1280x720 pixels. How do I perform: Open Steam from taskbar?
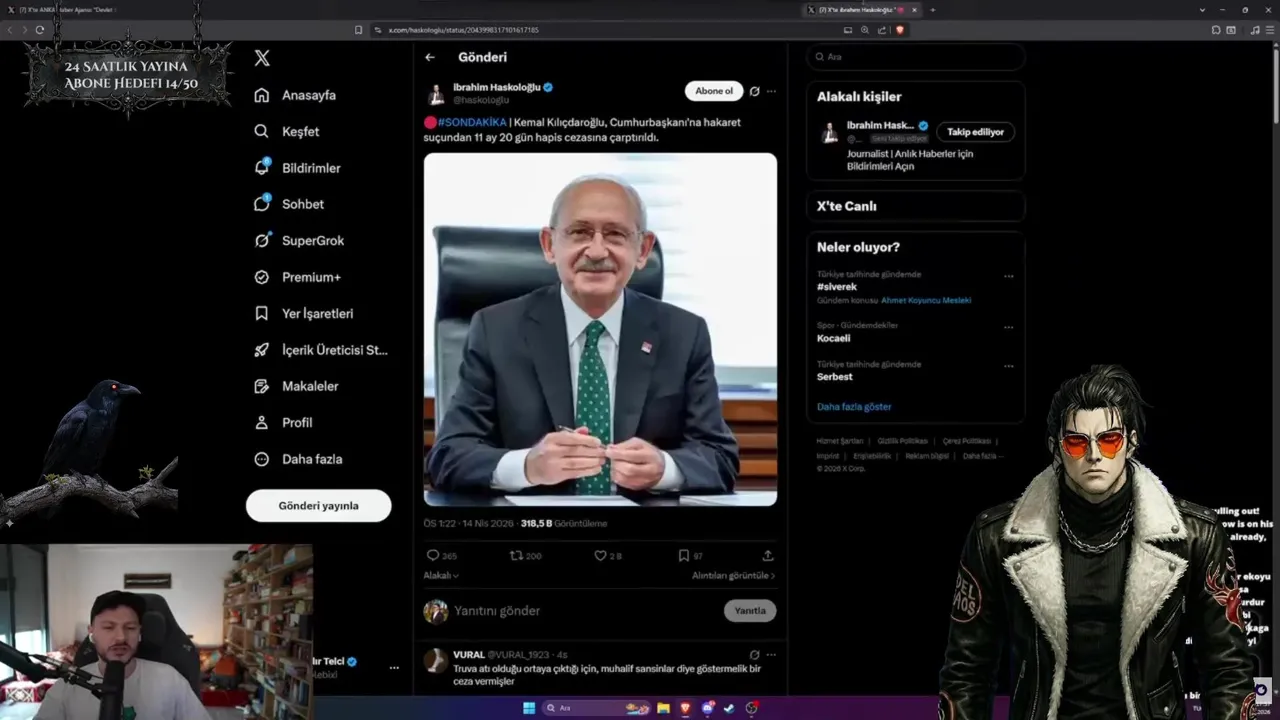click(729, 708)
